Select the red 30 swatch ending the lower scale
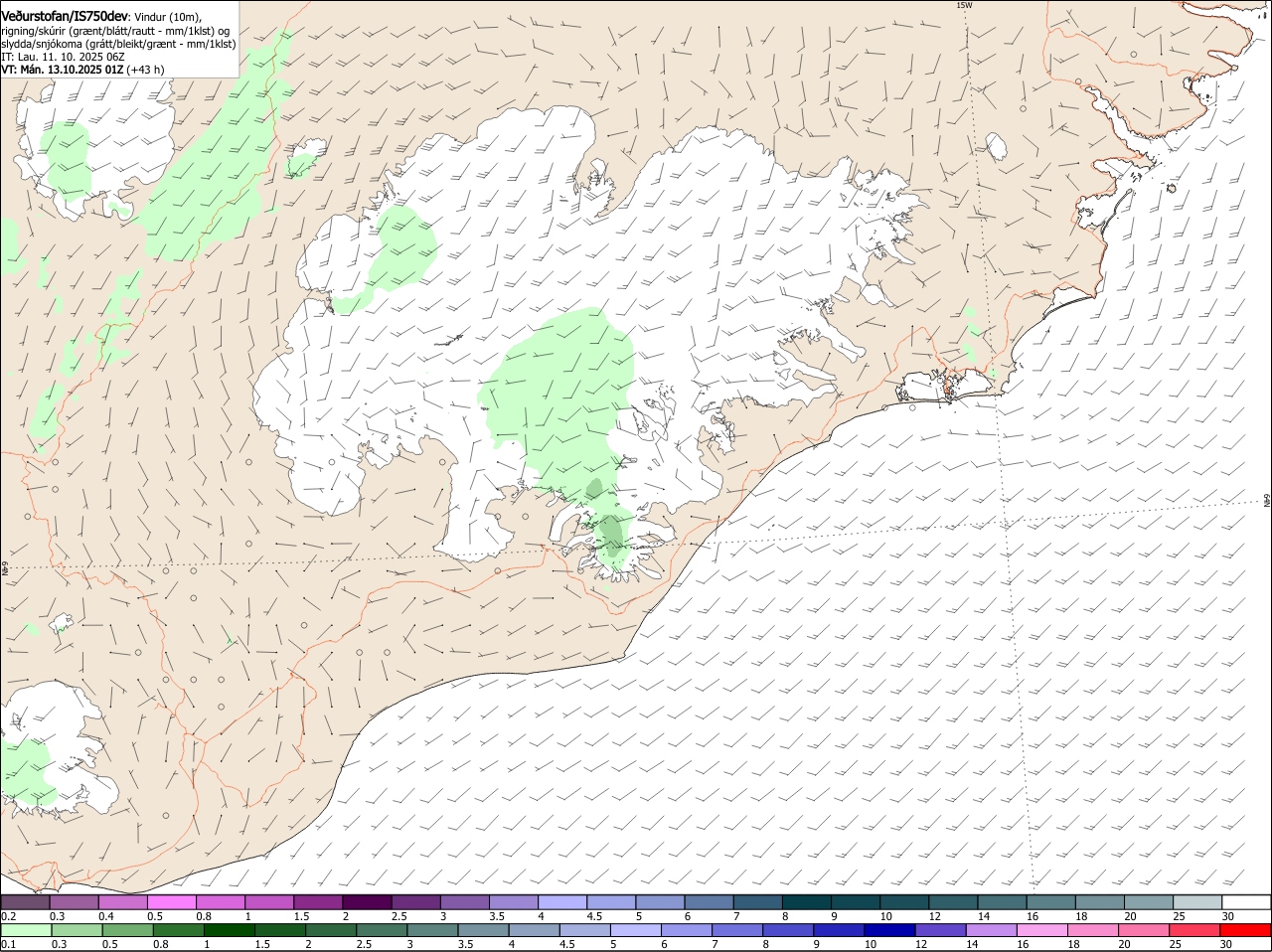Image resolution: width=1272 pixels, height=952 pixels. 1246,930
